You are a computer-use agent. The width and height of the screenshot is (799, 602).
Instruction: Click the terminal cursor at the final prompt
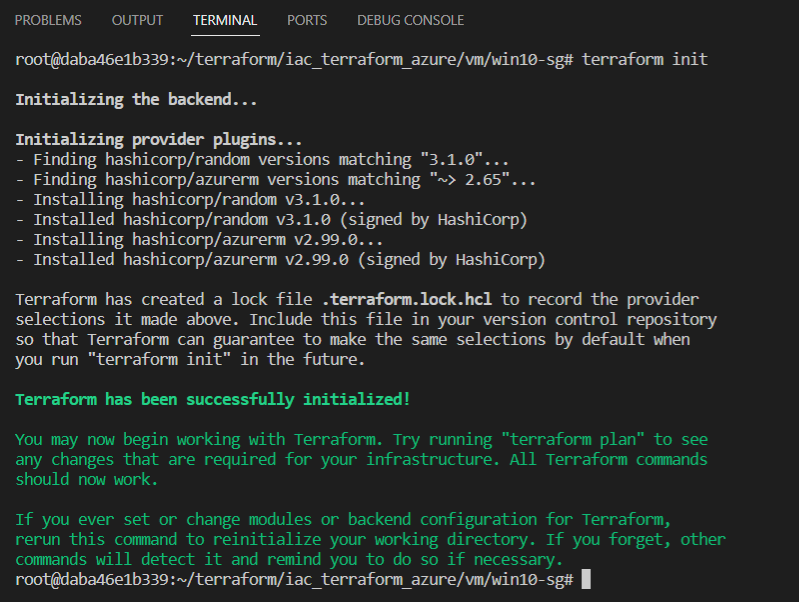pos(586,579)
